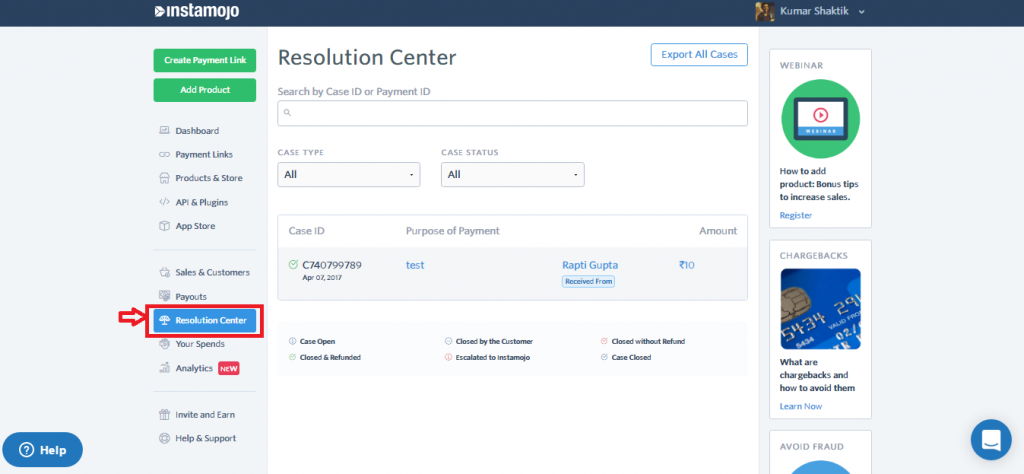Click the Case ID column header
The height and width of the screenshot is (474, 1024).
tap(306, 230)
